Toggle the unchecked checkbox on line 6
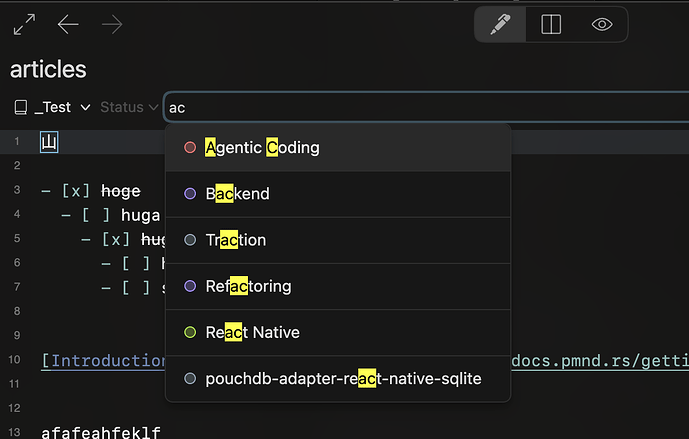The width and height of the screenshot is (689, 439). (136, 264)
